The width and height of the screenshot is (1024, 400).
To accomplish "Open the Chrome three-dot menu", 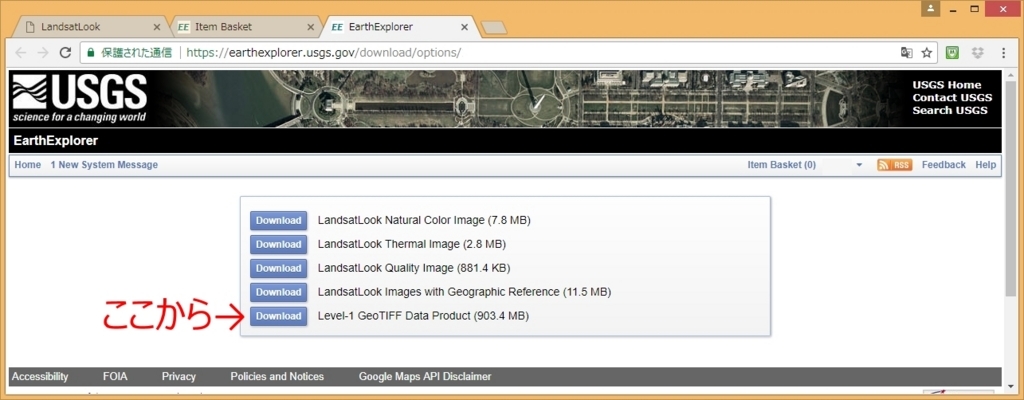I will [1004, 53].
